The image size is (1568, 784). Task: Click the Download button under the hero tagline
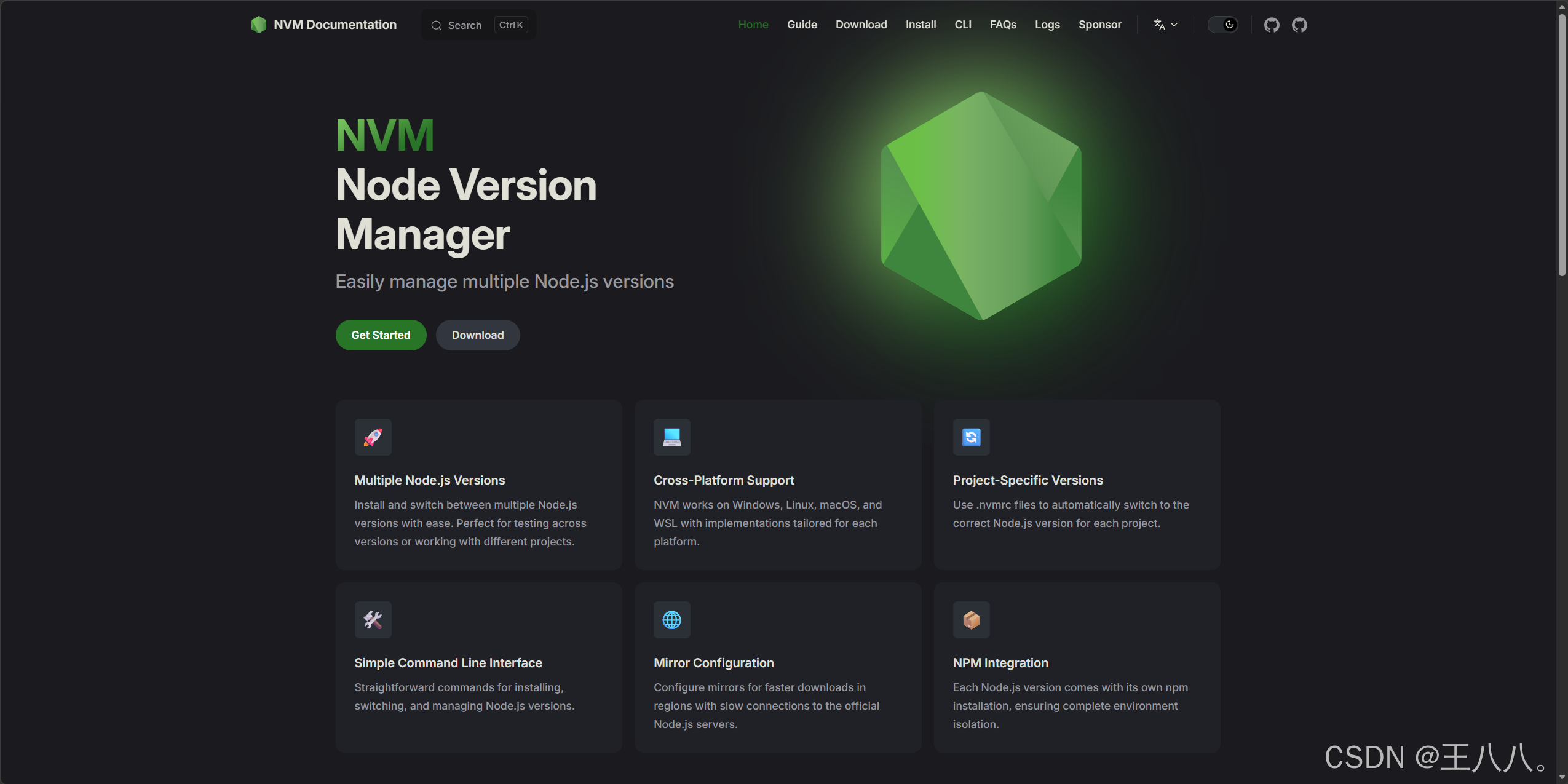[478, 335]
